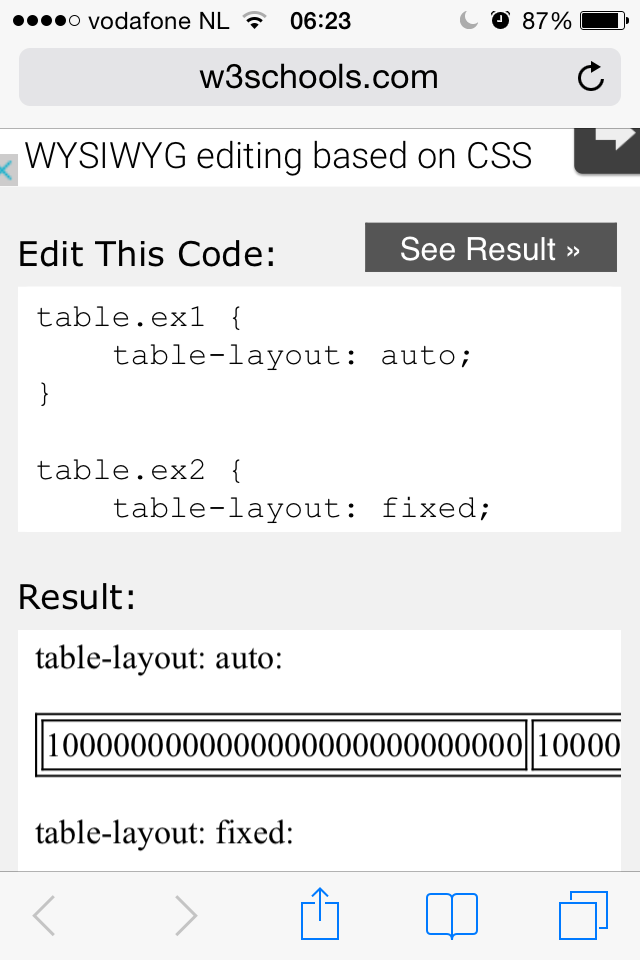640x960 pixels.
Task: Place cursor on the table-layout: auto; line
Action: point(292,355)
